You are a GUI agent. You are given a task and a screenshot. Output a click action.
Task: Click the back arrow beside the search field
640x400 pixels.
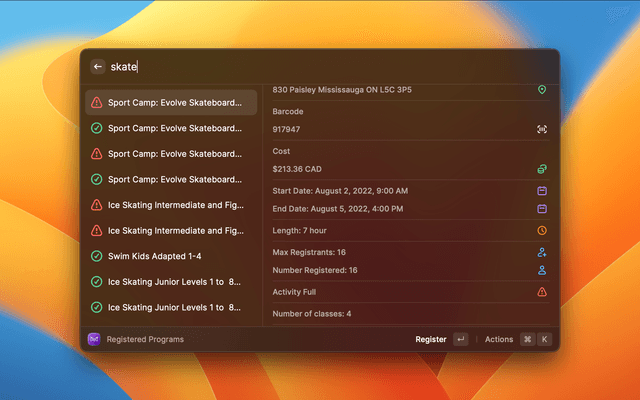(x=98, y=67)
